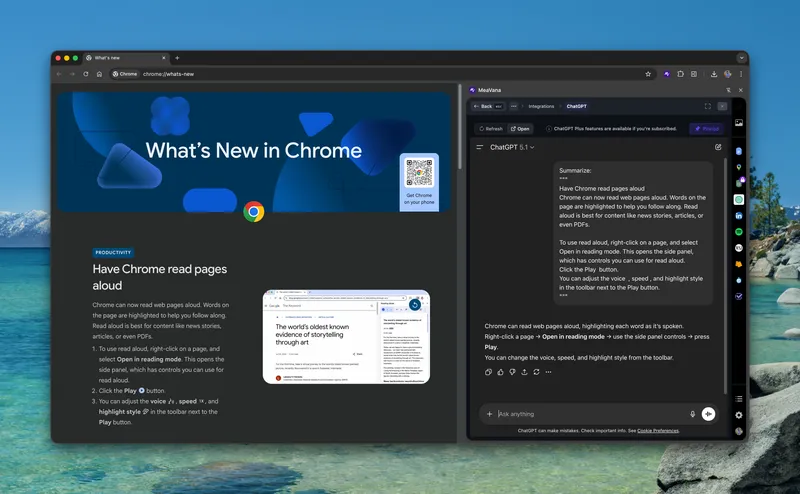The height and width of the screenshot is (494, 800).
Task: Add attachment with the plus icon
Action: pyautogui.click(x=489, y=414)
